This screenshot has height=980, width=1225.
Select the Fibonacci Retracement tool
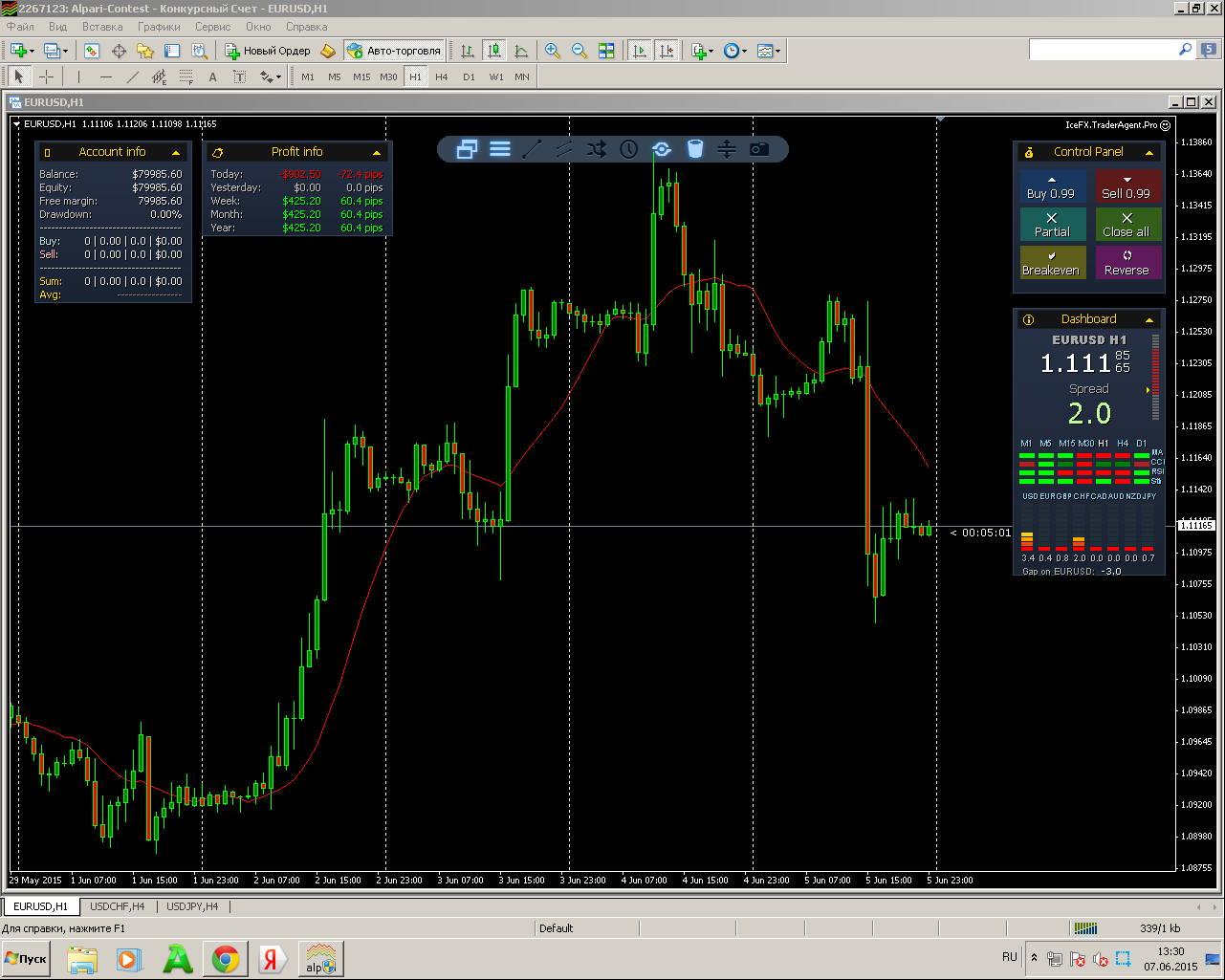[186, 76]
